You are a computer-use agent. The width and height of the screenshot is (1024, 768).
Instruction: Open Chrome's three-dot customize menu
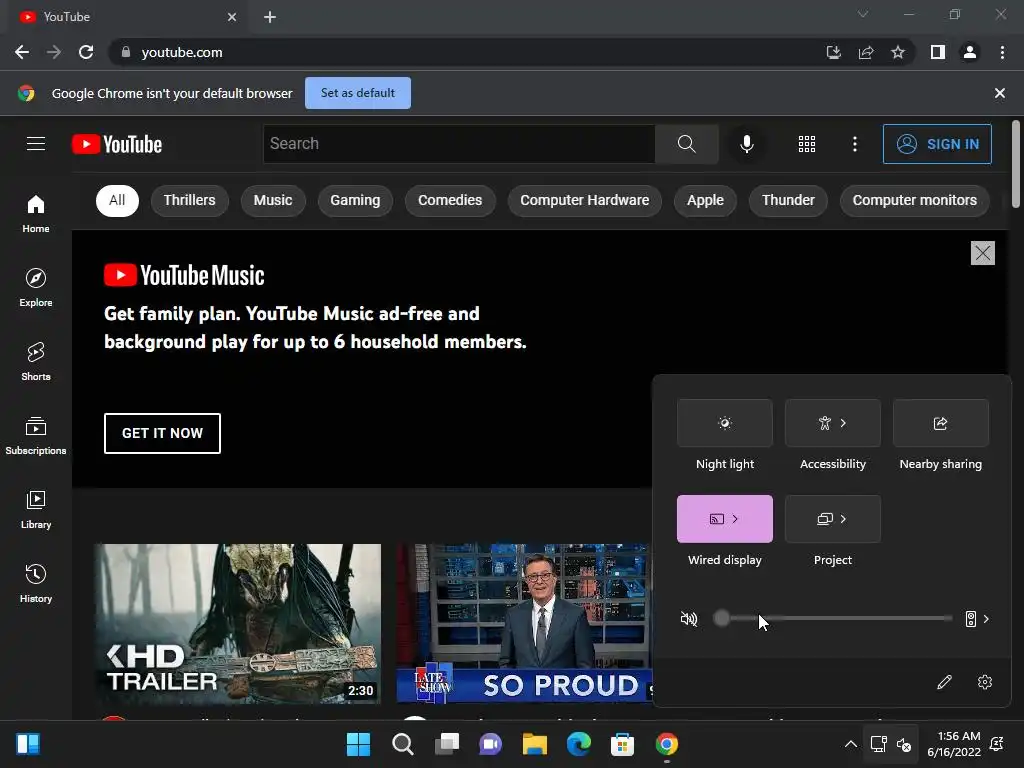1002,52
